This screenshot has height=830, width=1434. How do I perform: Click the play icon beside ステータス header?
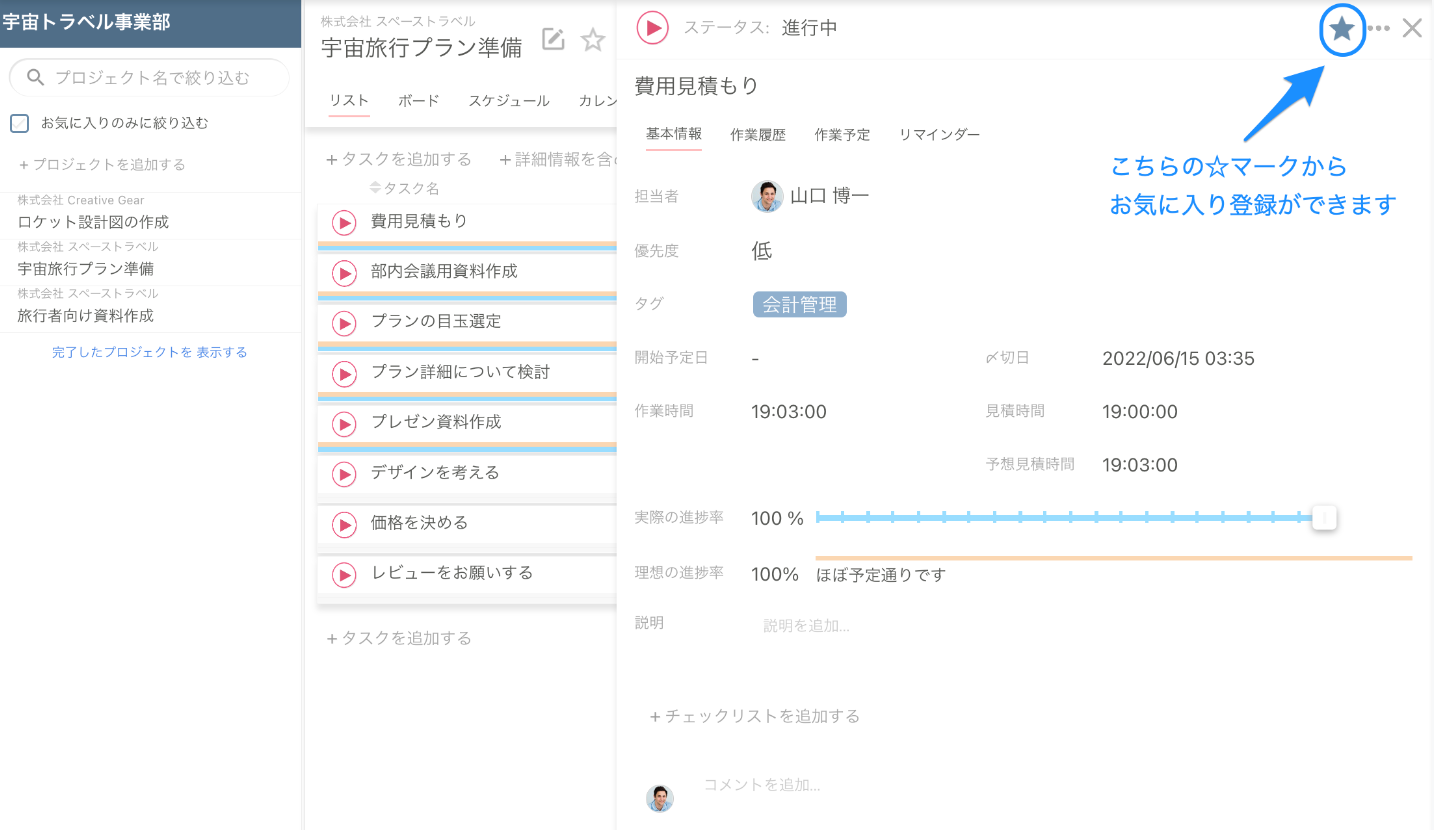point(652,27)
